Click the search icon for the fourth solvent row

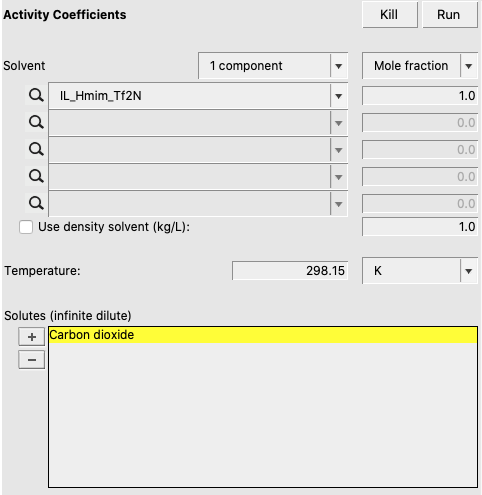[x=36, y=176]
